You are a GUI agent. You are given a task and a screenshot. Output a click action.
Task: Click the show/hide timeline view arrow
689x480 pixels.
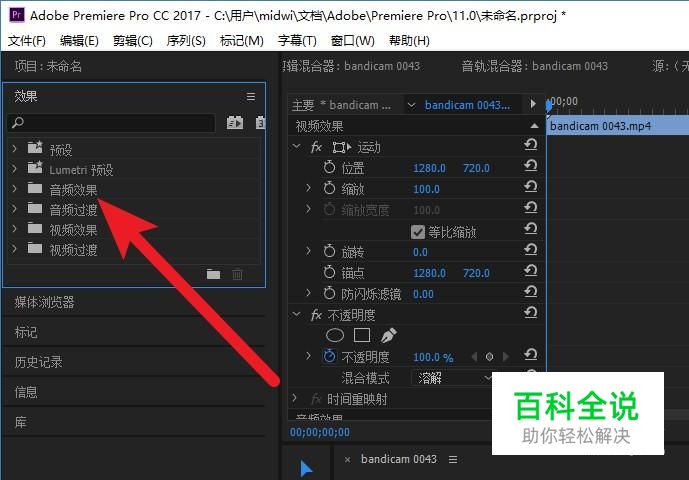[x=533, y=104]
